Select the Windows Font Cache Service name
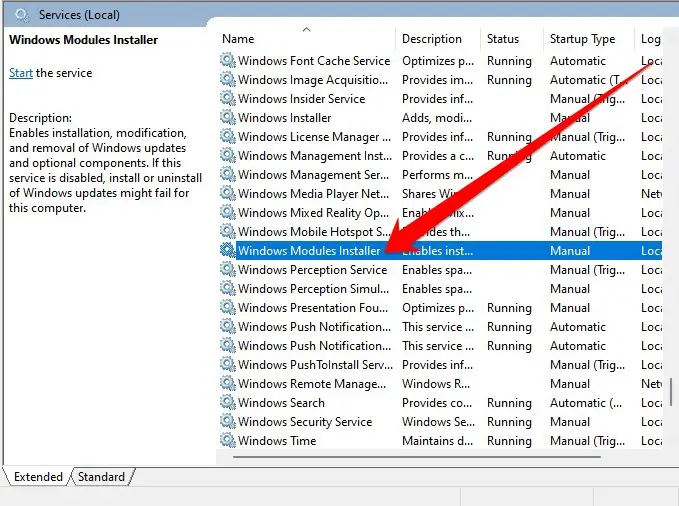This screenshot has height=506, width=679. [314, 61]
